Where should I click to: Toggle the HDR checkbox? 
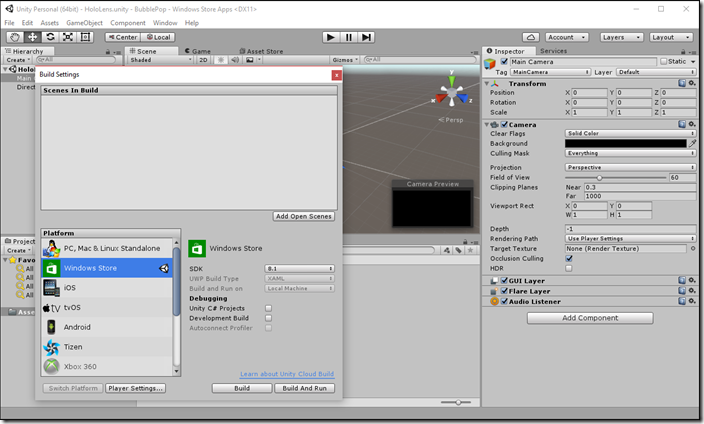(569, 268)
